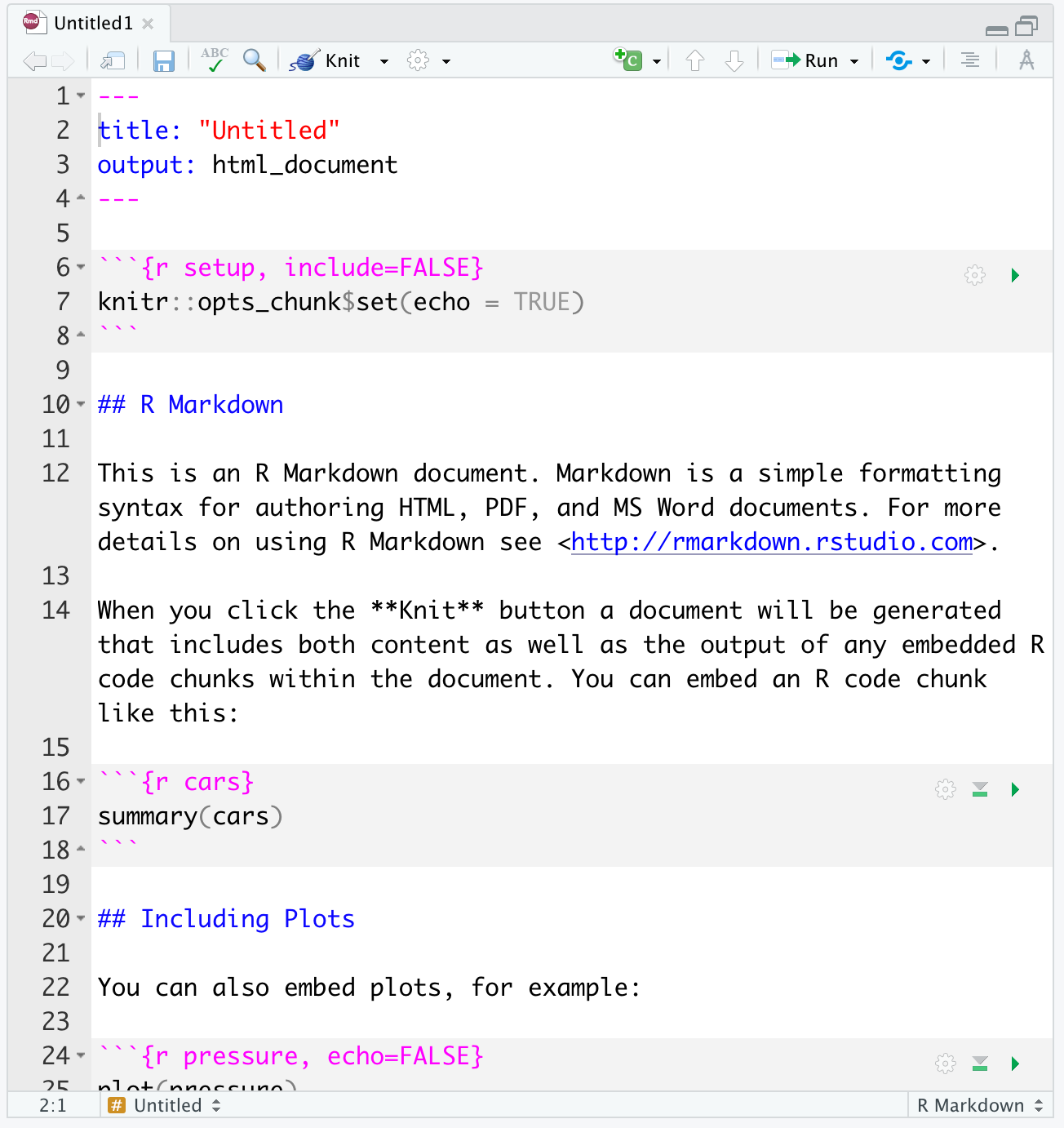The height and width of the screenshot is (1128, 1064).
Task: Open document settings gear in toolbar
Action: coord(418,60)
